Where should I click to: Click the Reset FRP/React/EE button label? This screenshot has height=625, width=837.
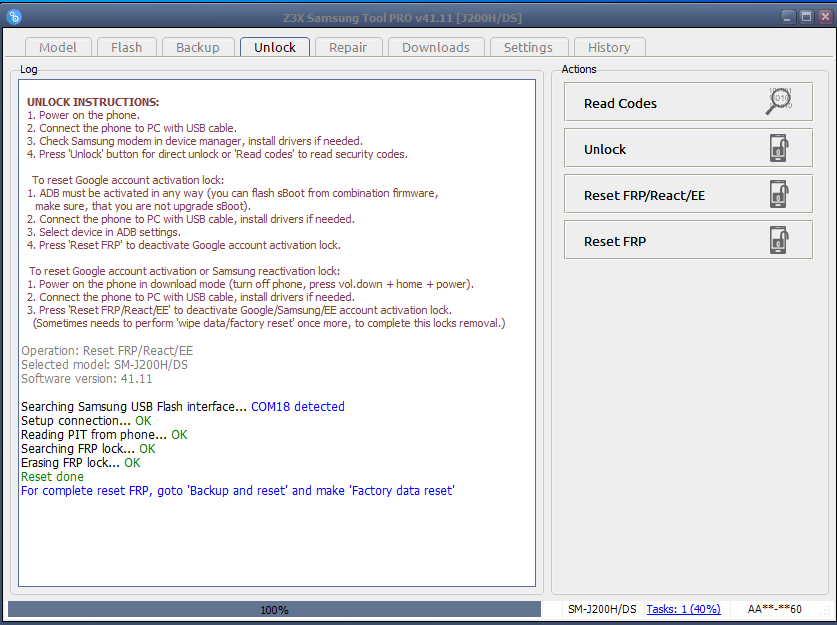pos(644,195)
